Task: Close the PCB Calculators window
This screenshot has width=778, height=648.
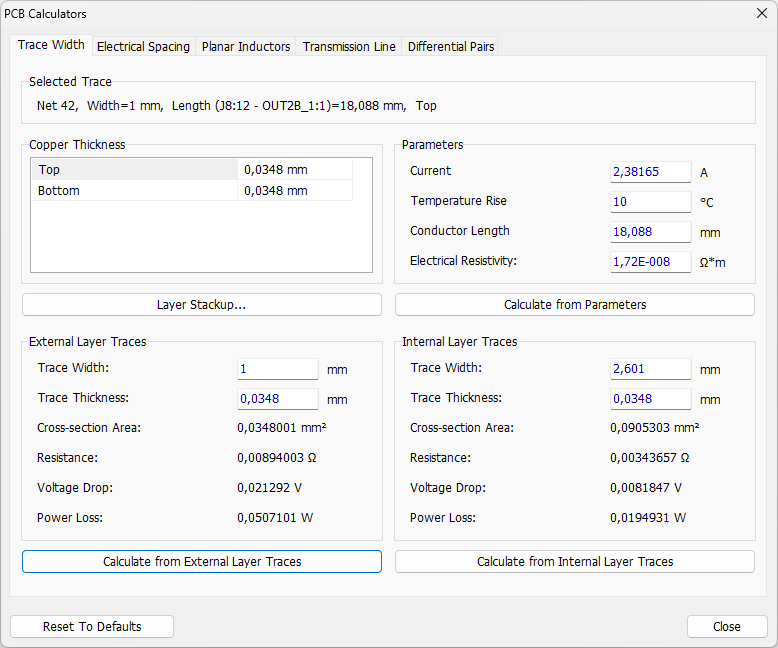Action: 762,13
